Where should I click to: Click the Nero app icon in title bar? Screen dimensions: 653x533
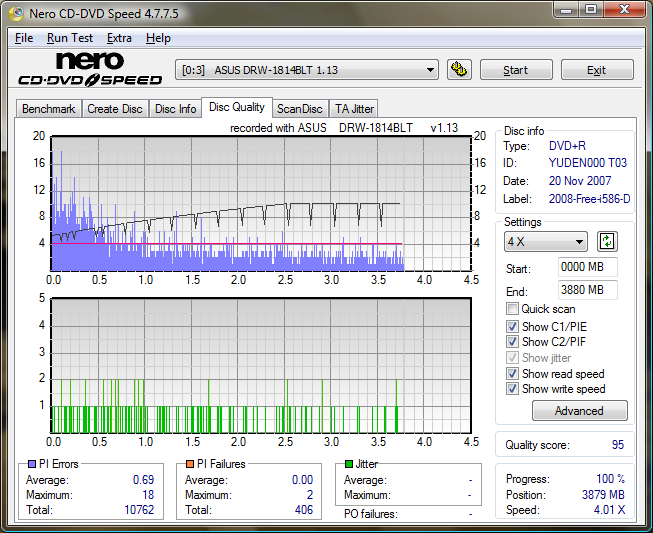[14, 12]
